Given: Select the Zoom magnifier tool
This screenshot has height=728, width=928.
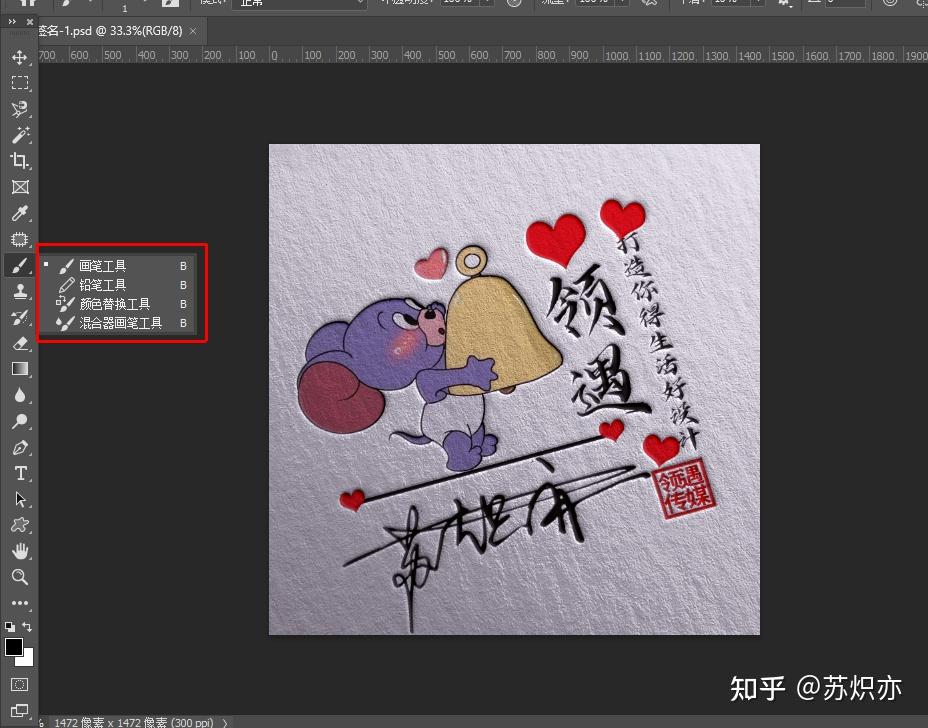Looking at the screenshot, I should tap(20, 577).
